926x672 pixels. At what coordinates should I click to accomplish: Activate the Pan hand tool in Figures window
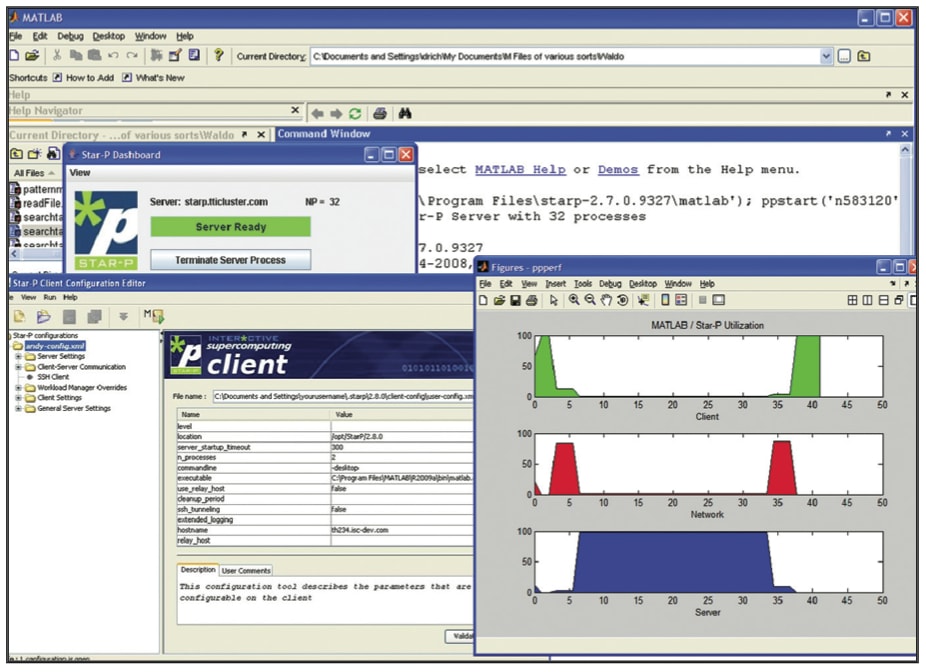607,302
